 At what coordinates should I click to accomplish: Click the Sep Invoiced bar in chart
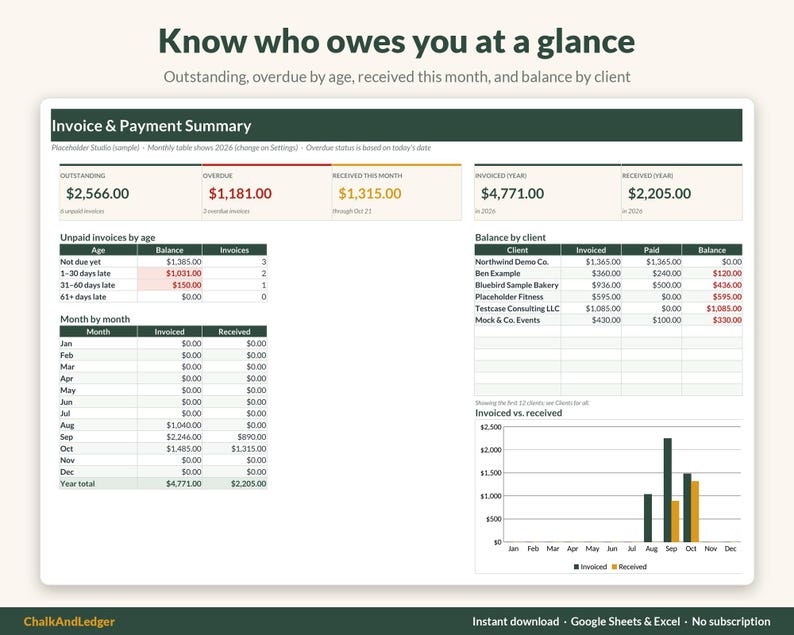pos(667,490)
